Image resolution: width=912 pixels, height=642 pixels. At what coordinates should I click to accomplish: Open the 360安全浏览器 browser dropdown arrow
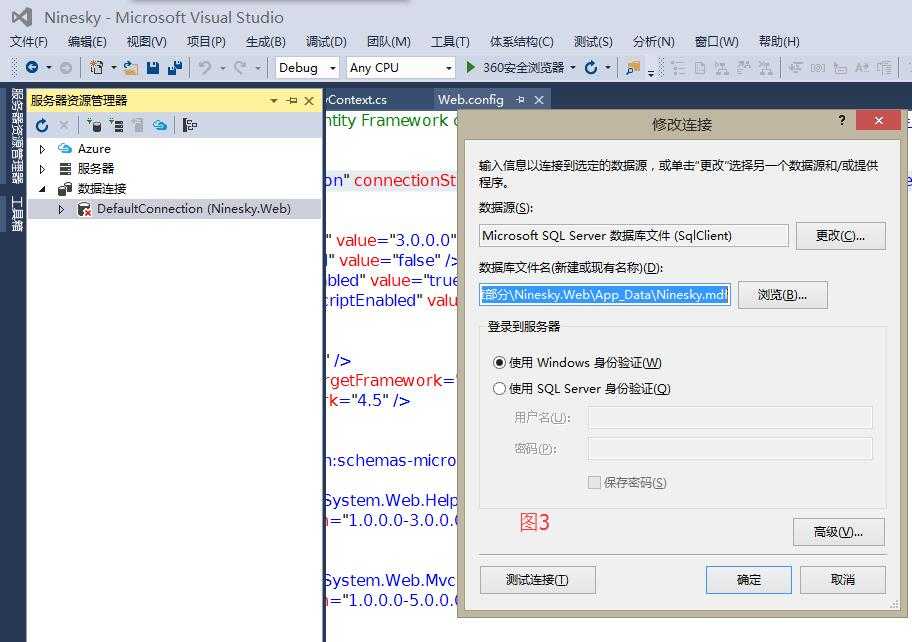(x=573, y=68)
